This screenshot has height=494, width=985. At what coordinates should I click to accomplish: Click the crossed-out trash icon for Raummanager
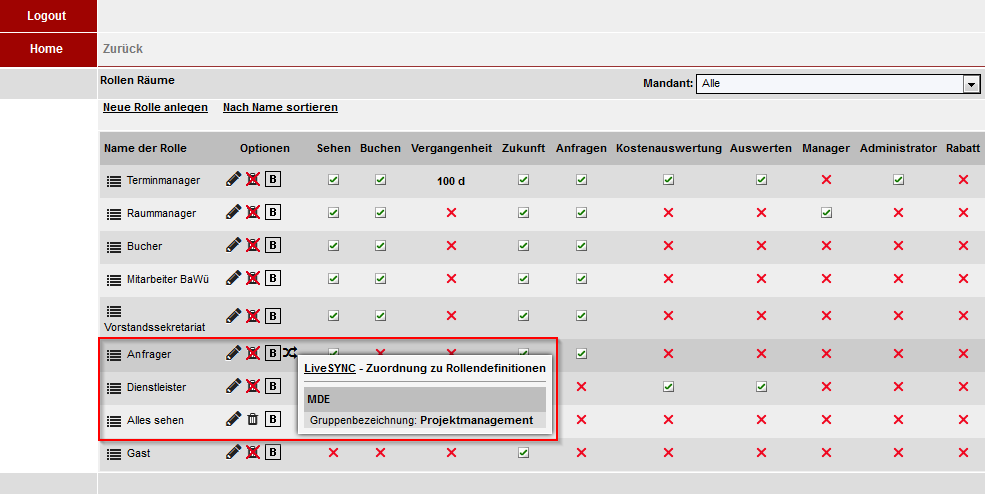[253, 212]
